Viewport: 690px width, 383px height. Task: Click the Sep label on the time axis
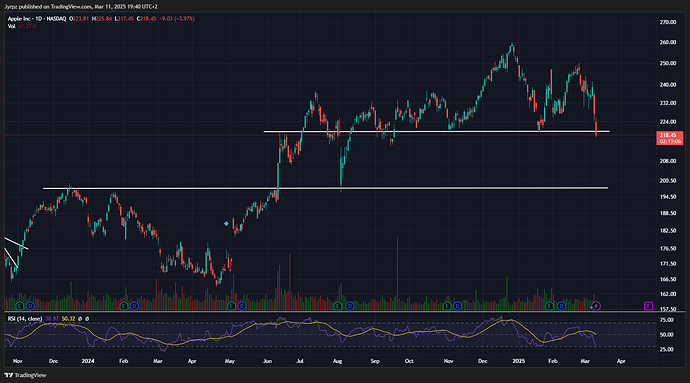(375, 361)
